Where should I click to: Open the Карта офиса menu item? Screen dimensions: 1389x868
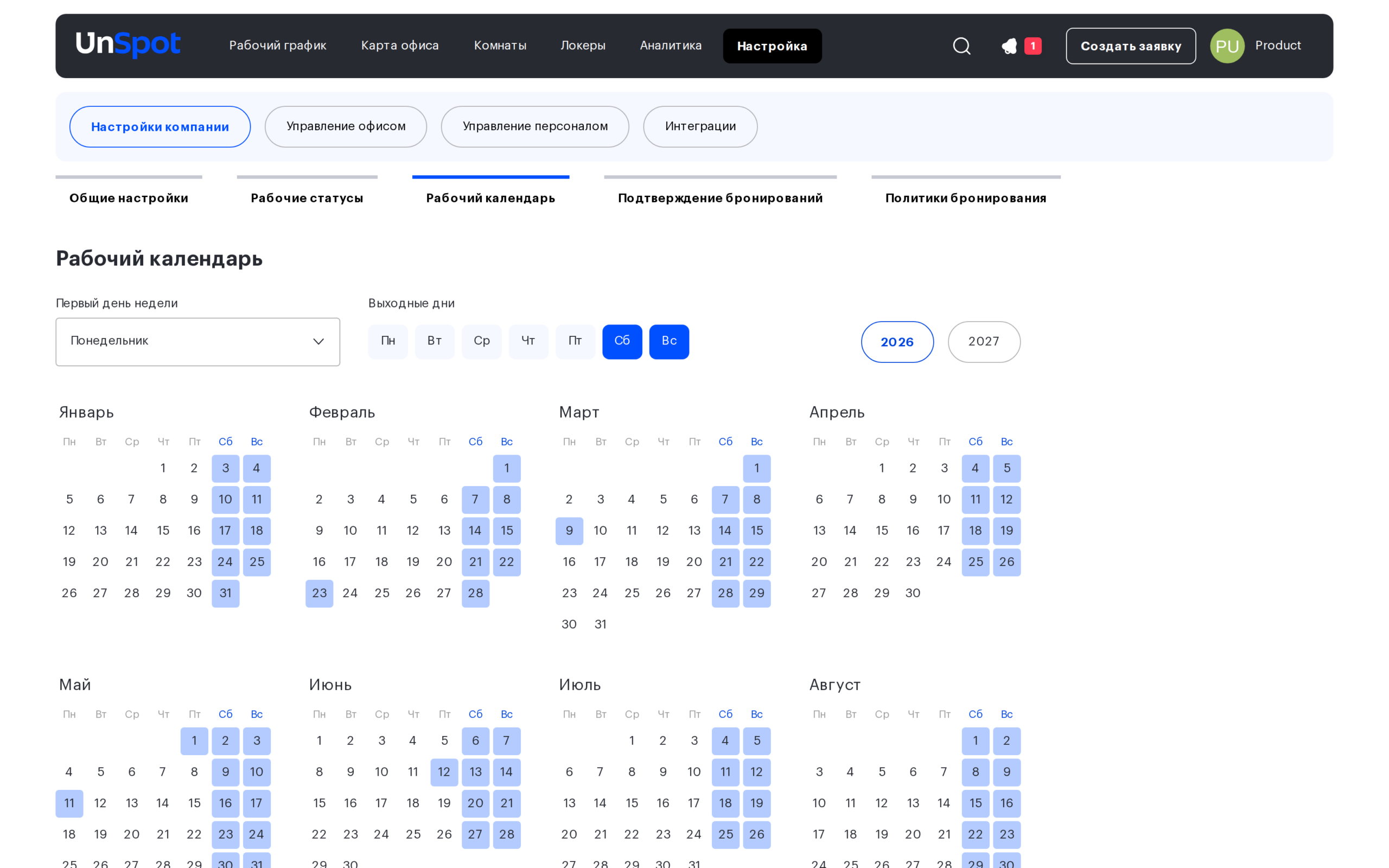coord(400,46)
